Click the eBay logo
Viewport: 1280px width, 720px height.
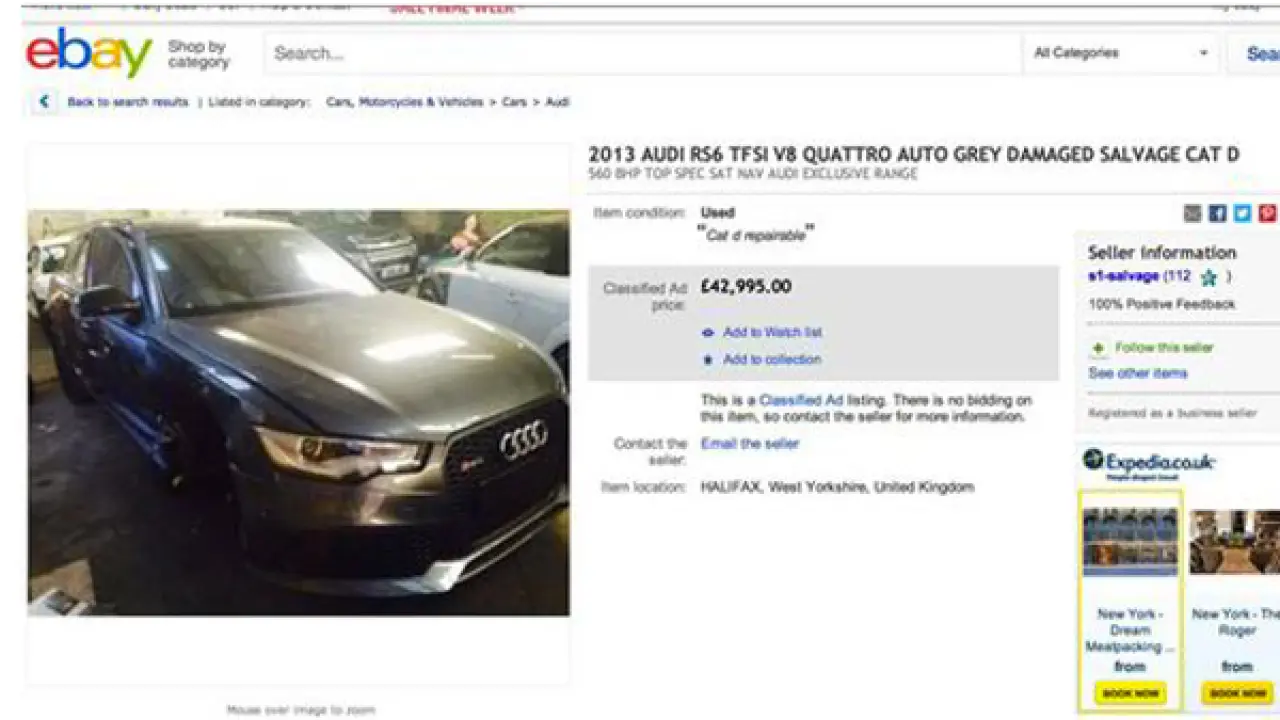pyautogui.click(x=88, y=53)
